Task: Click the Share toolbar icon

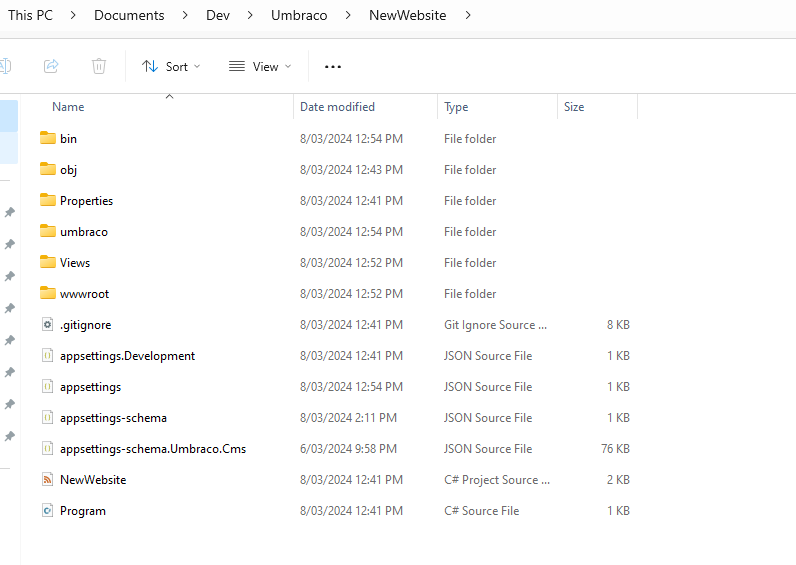Action: 51,66
